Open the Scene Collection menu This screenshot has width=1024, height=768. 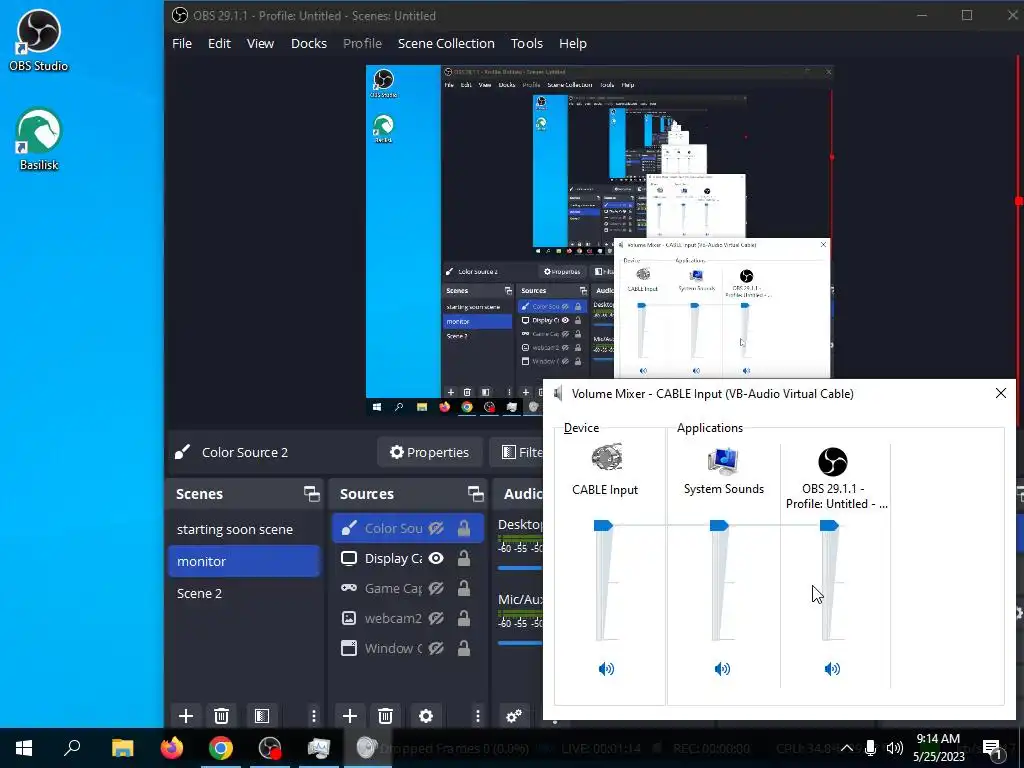[x=446, y=44]
